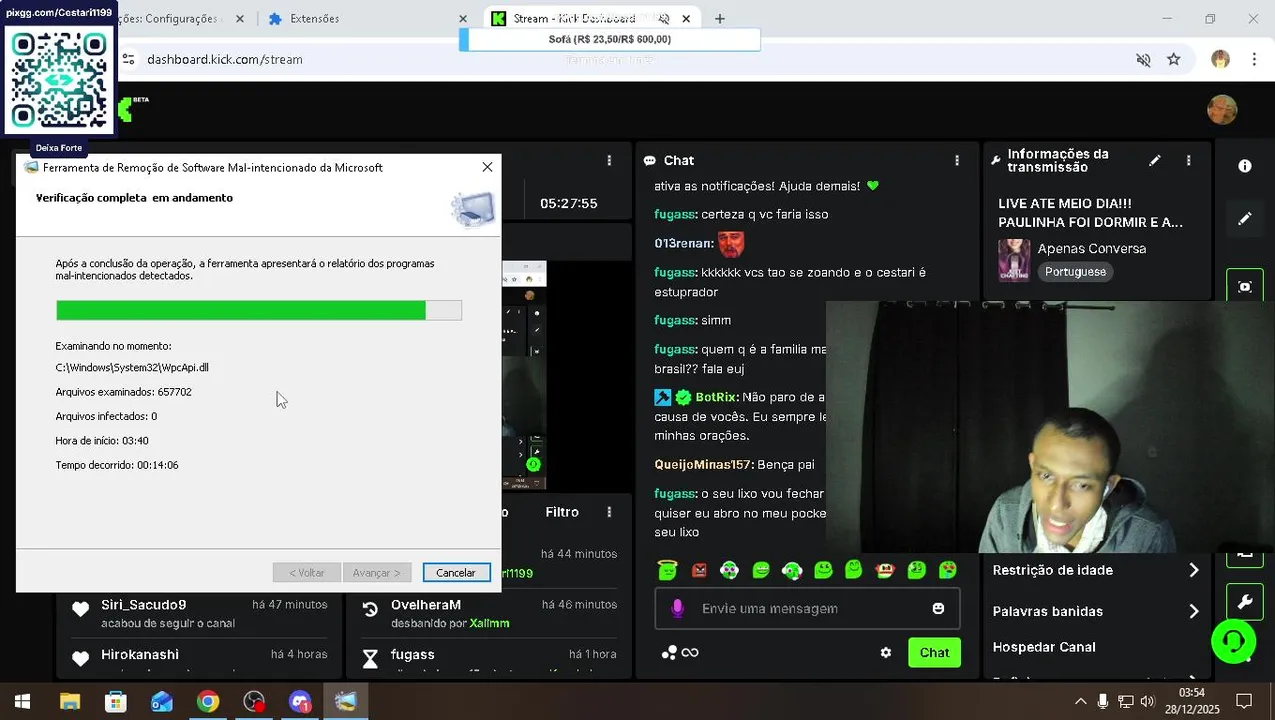Open volume control in system tray
The height and width of the screenshot is (720, 1275).
pyautogui.click(x=1147, y=701)
